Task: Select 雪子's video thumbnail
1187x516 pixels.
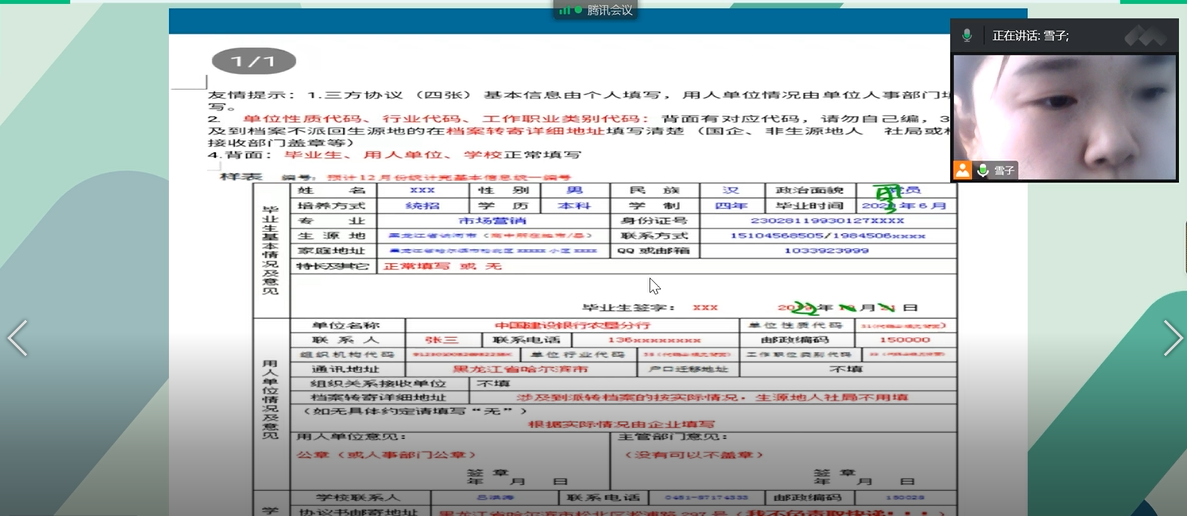Action: pyautogui.click(x=1064, y=117)
